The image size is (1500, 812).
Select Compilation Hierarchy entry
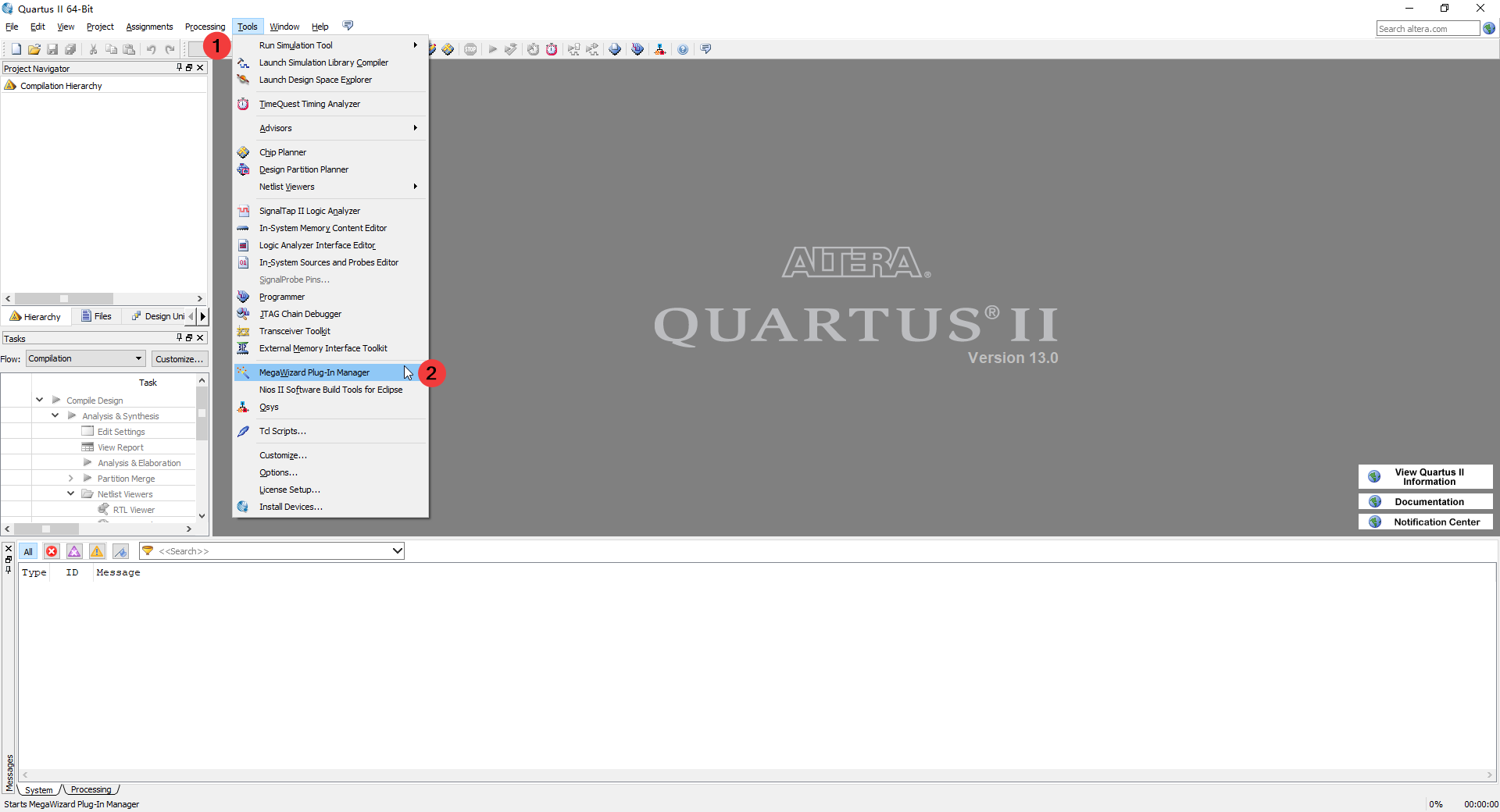61,86
